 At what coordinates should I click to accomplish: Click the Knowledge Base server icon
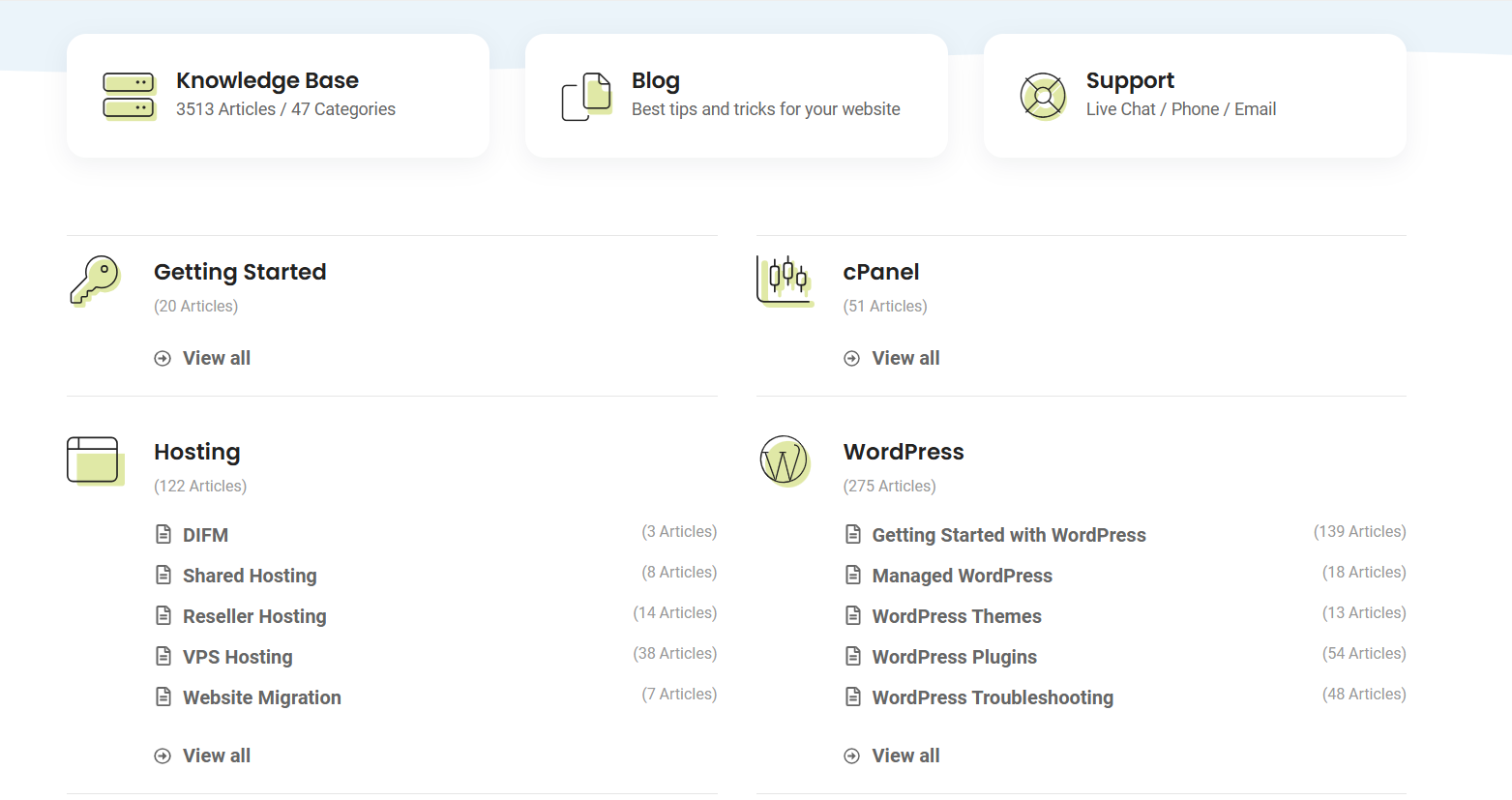[x=129, y=96]
